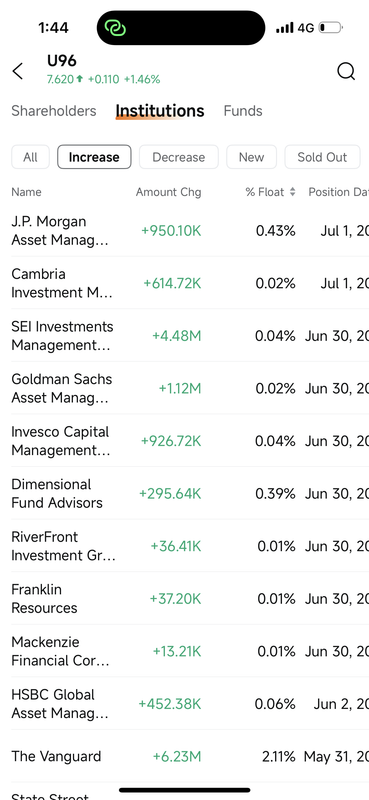Image resolution: width=369 pixels, height=800 pixels.
Task: Tap the Sold Out filter chip
Action: coord(322,157)
